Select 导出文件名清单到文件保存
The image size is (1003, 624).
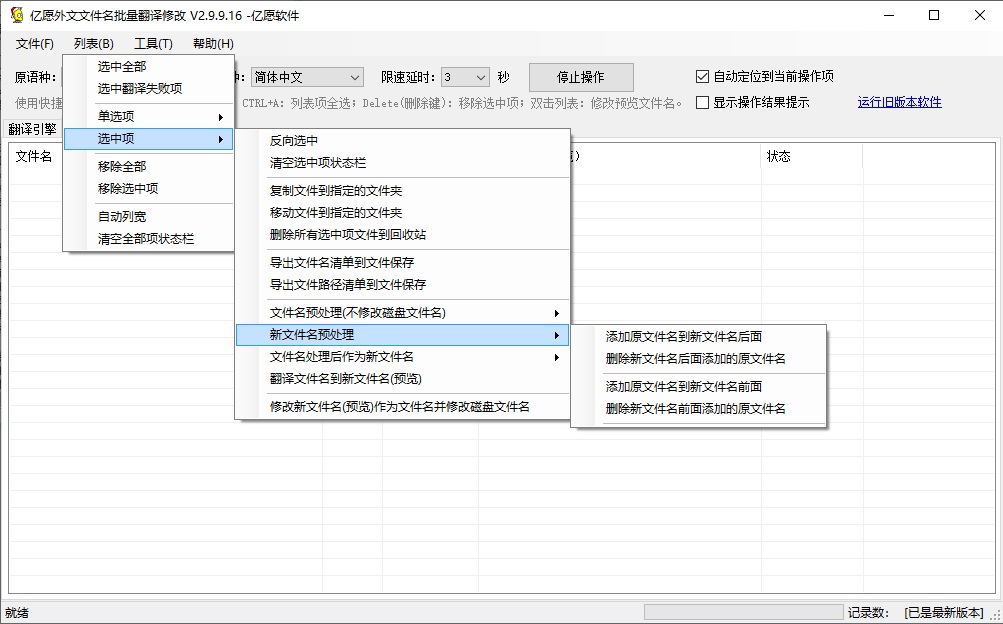pos(402,263)
